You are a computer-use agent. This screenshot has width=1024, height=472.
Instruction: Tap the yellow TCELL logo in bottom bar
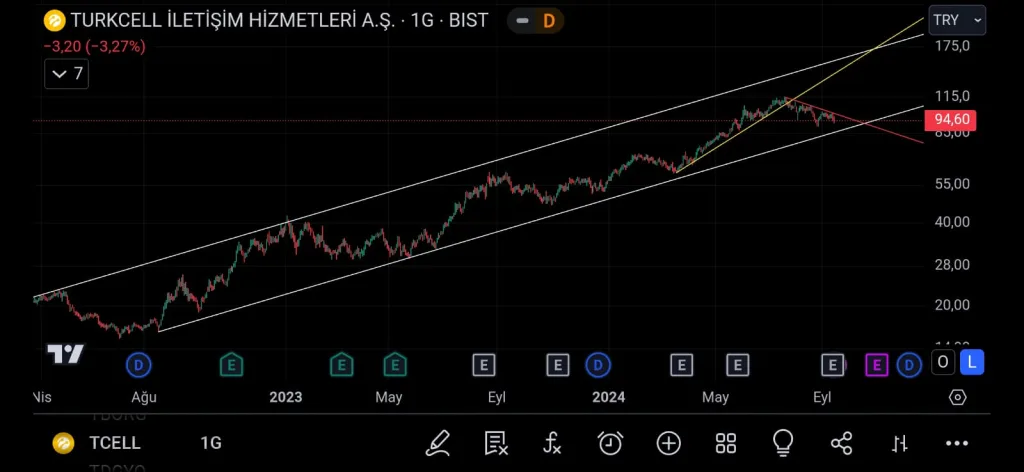pos(63,443)
